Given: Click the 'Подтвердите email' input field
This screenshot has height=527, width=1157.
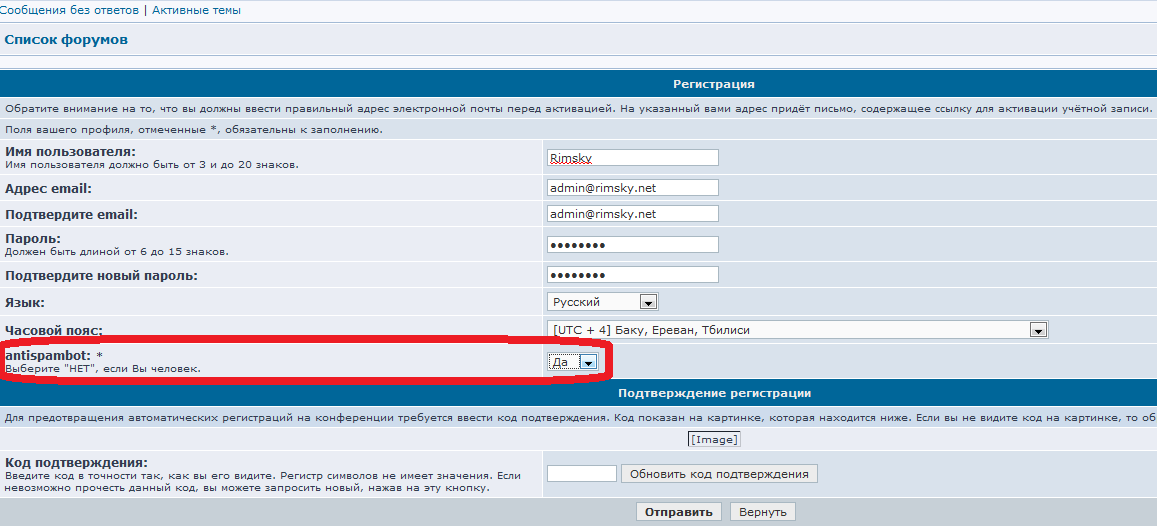Looking at the screenshot, I should pyautogui.click(x=632, y=213).
